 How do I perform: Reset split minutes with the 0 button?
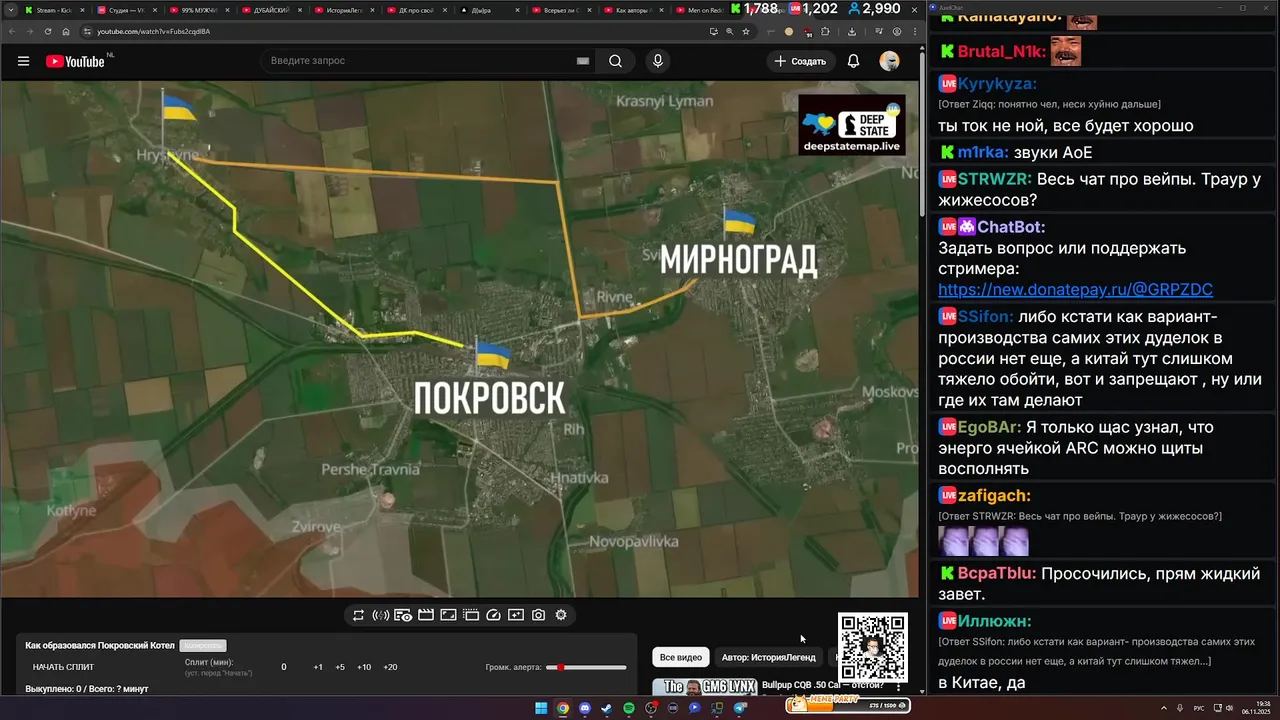click(284, 667)
